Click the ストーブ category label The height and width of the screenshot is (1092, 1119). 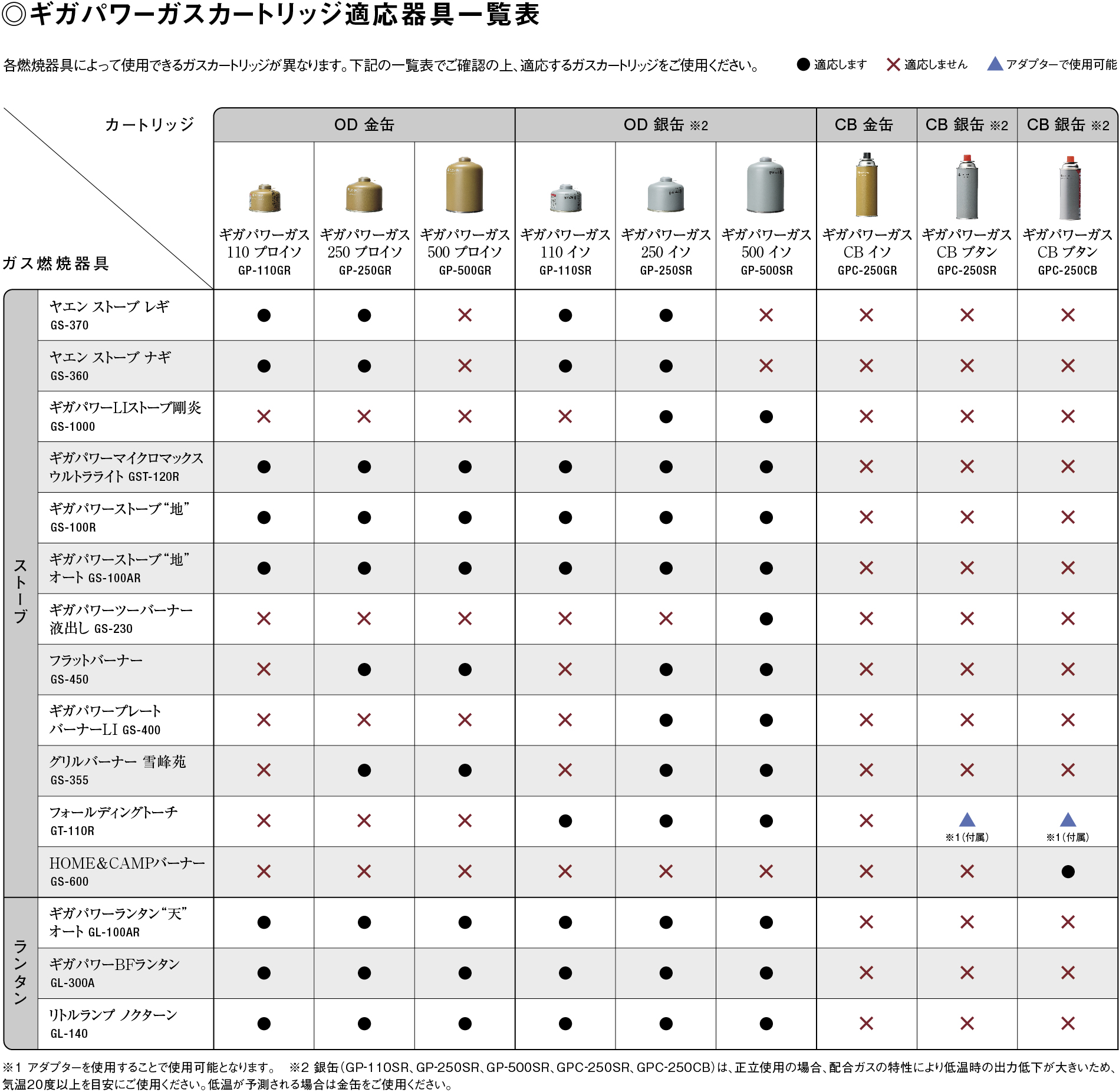pos(21,589)
